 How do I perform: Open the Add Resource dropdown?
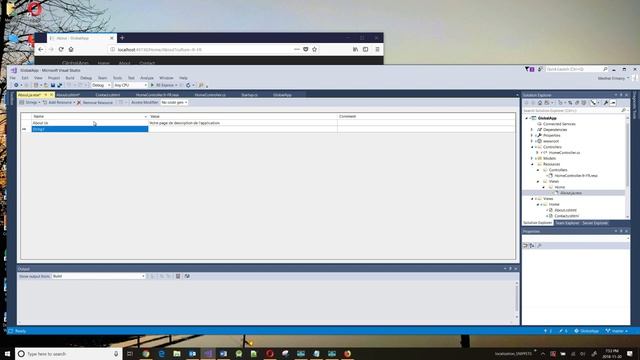[x=60, y=102]
